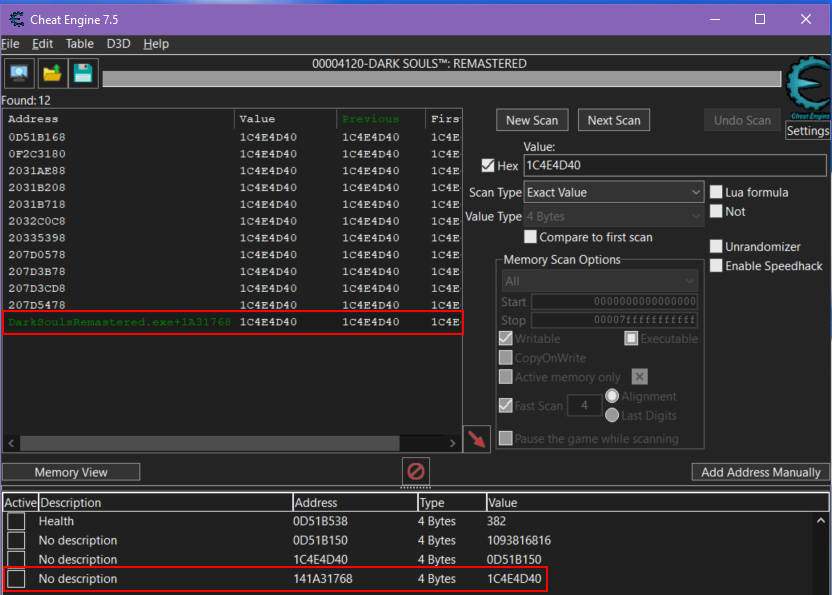Click the address list scroll up arrow
This screenshot has height=595, width=832.
[821, 520]
